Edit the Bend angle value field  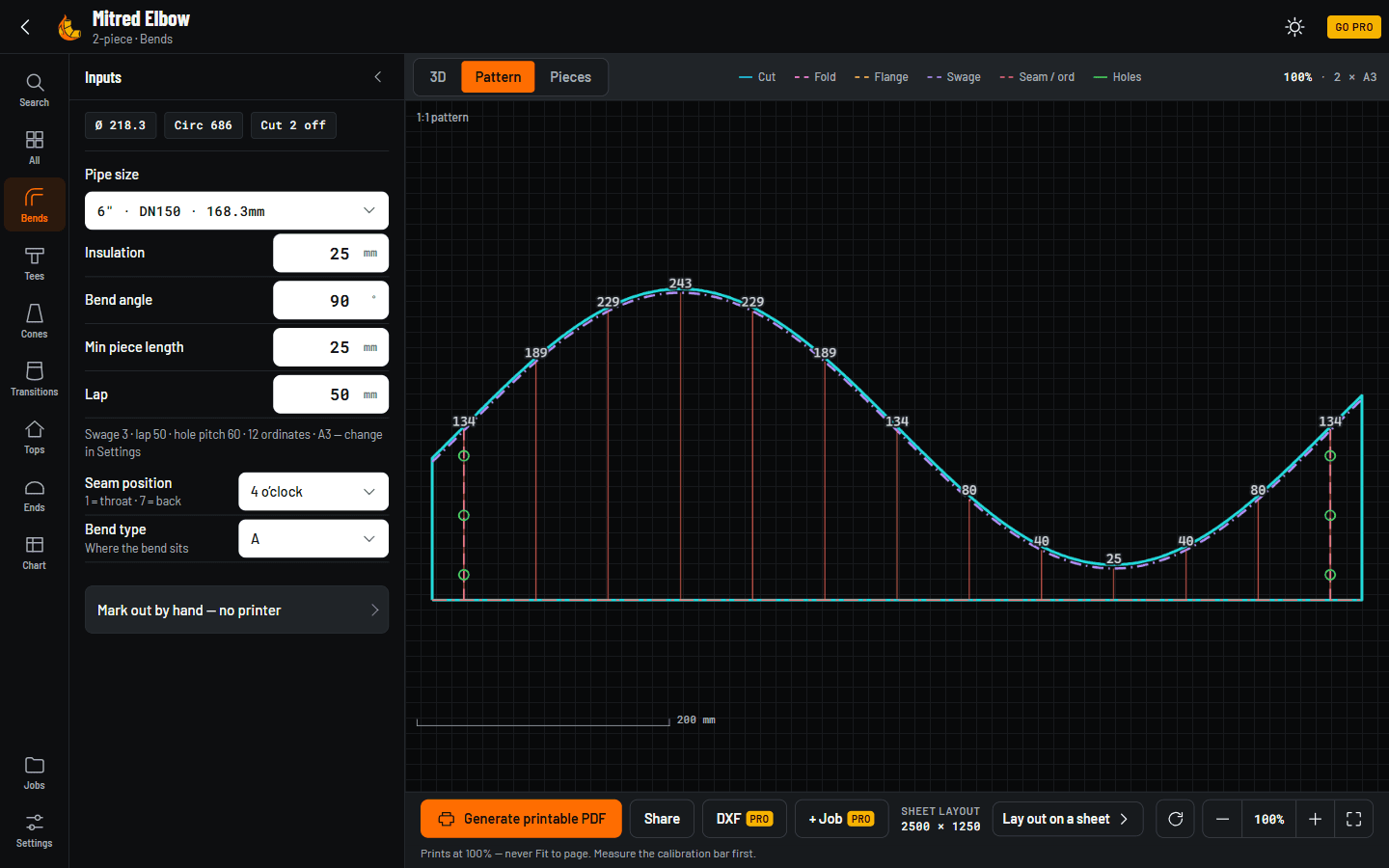pyautogui.click(x=331, y=301)
